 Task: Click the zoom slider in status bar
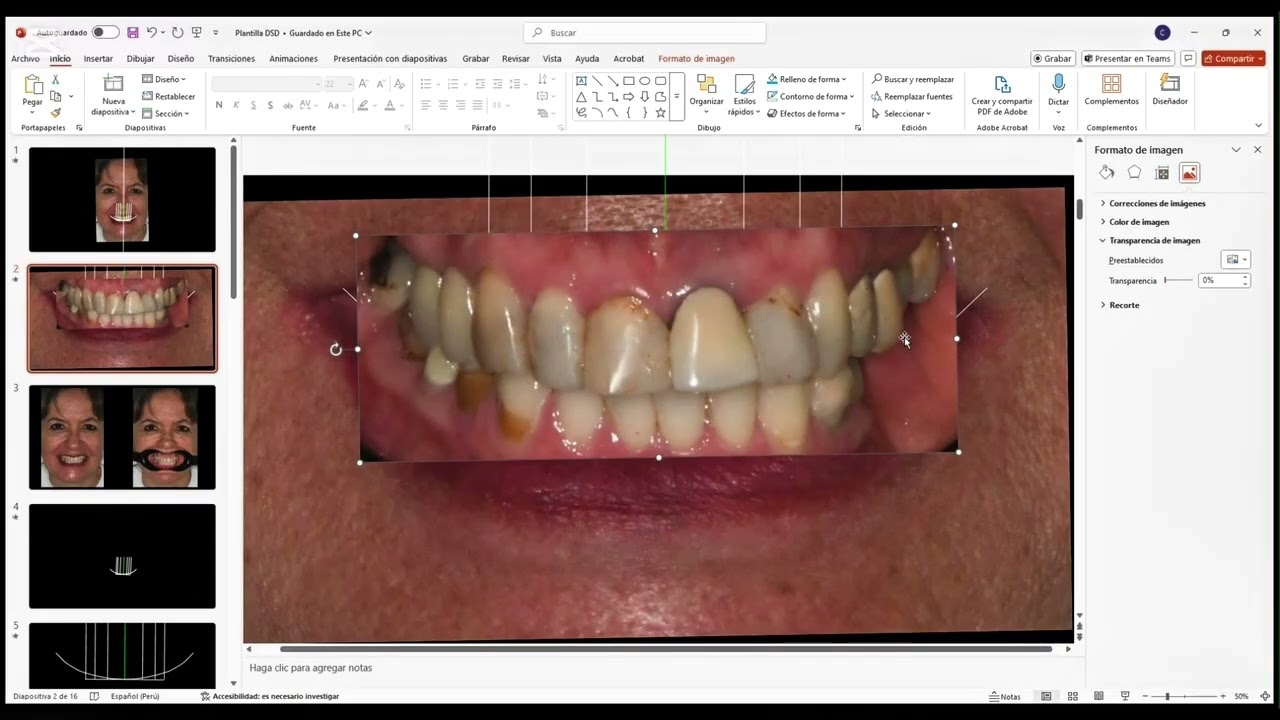pos(1184,696)
